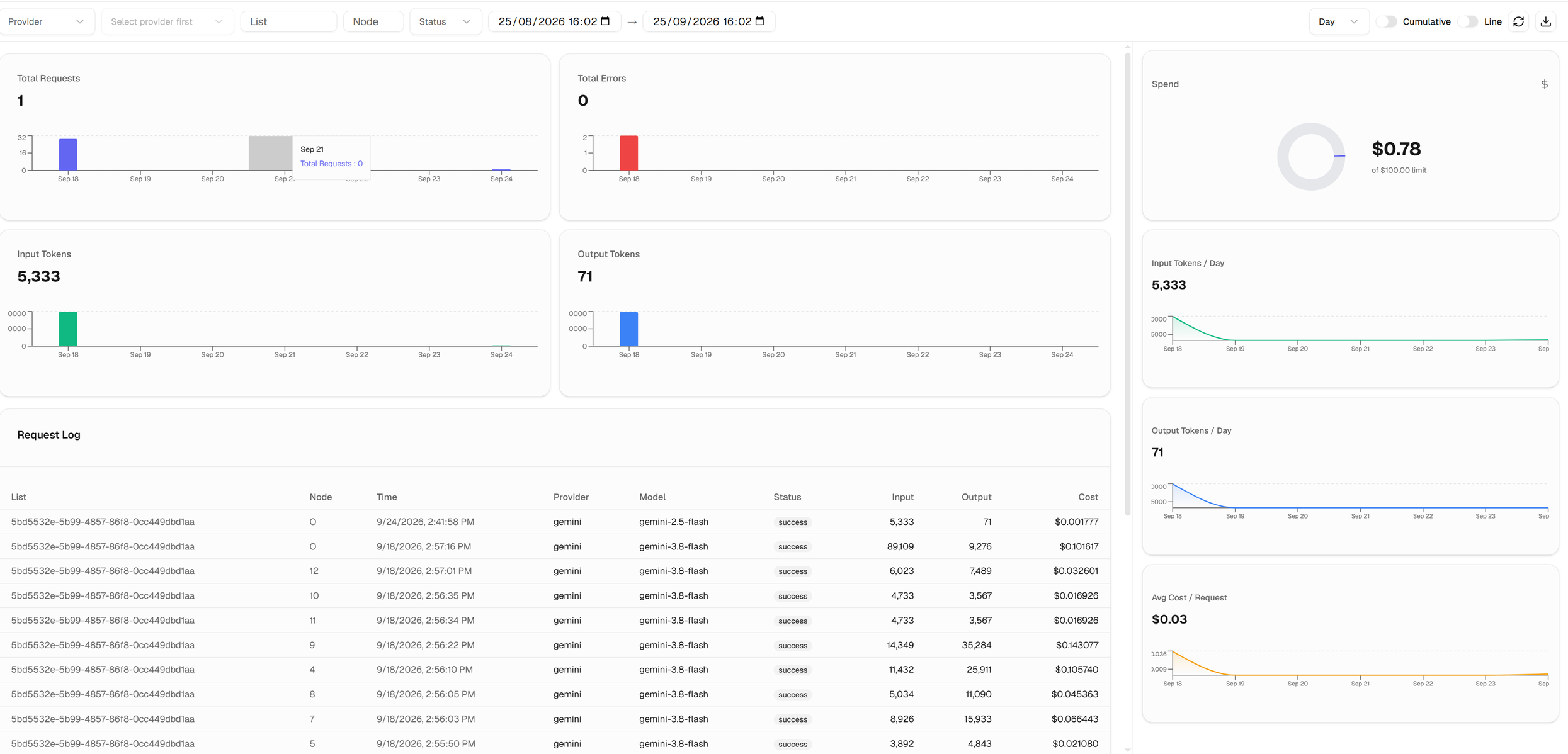This screenshot has width=1568, height=754.
Task: Open the Provider dropdown
Action: tap(47, 21)
